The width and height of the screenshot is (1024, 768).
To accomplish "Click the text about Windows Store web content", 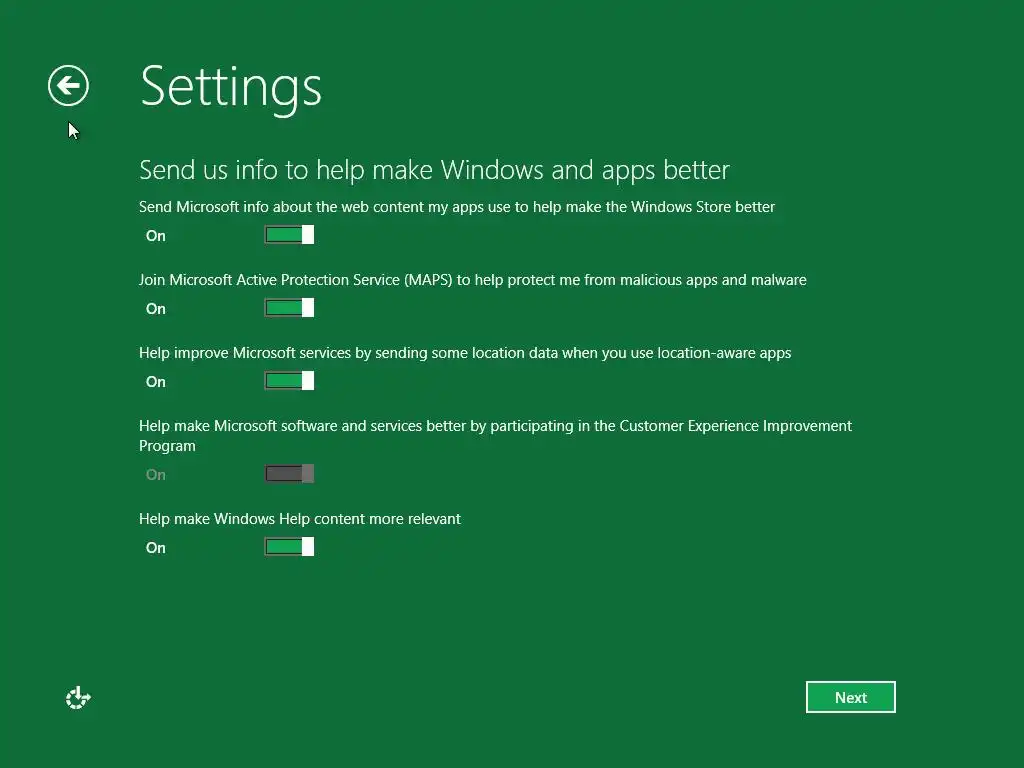I will [457, 206].
